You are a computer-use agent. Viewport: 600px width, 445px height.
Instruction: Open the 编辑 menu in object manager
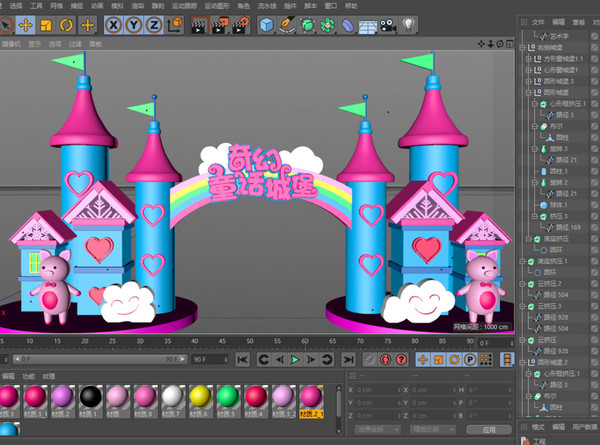(558, 22)
